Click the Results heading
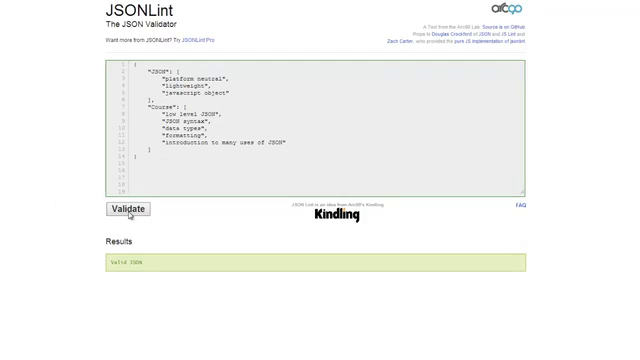Viewport: 640px width, 360px height. 119,241
